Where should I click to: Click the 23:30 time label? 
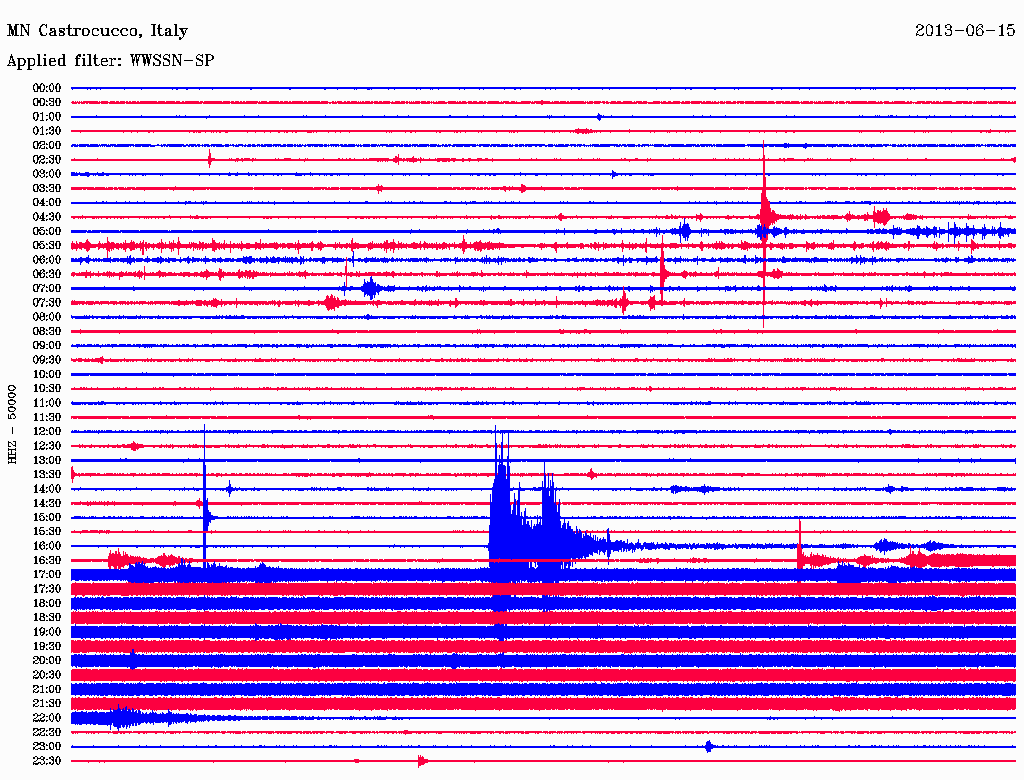pos(47,761)
